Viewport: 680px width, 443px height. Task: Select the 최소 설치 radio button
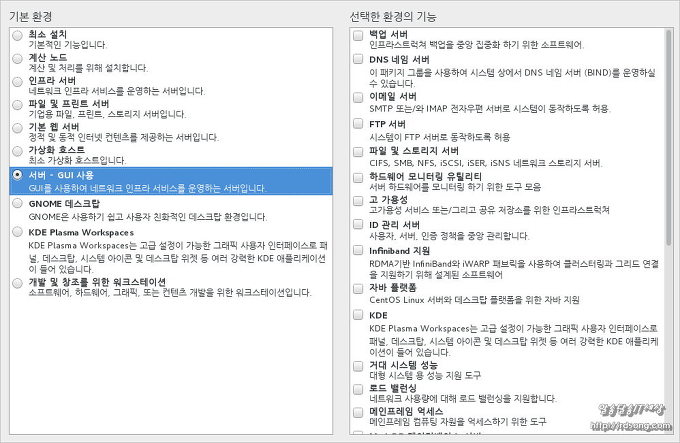[x=18, y=35]
